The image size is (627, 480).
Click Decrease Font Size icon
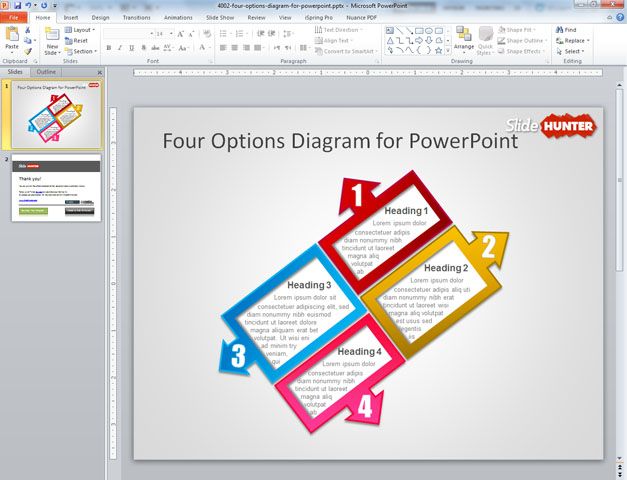[191, 34]
